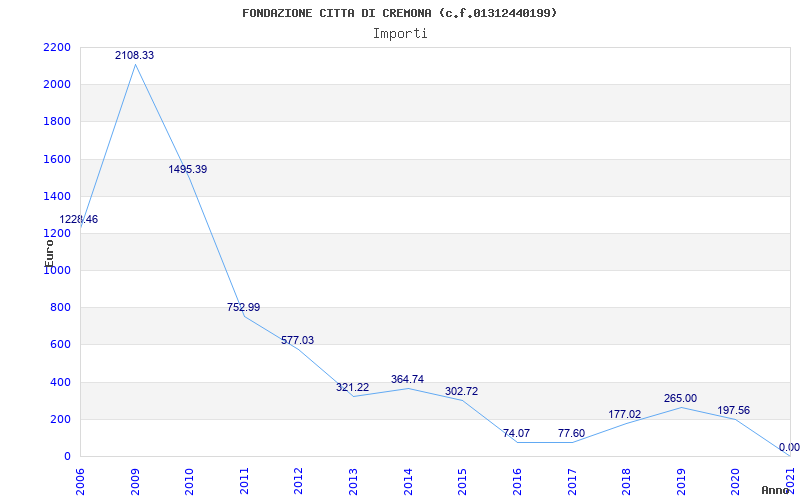This screenshot has width=800, height=500.
Task: Click the 800 y-axis tick label
Action: click(60, 308)
